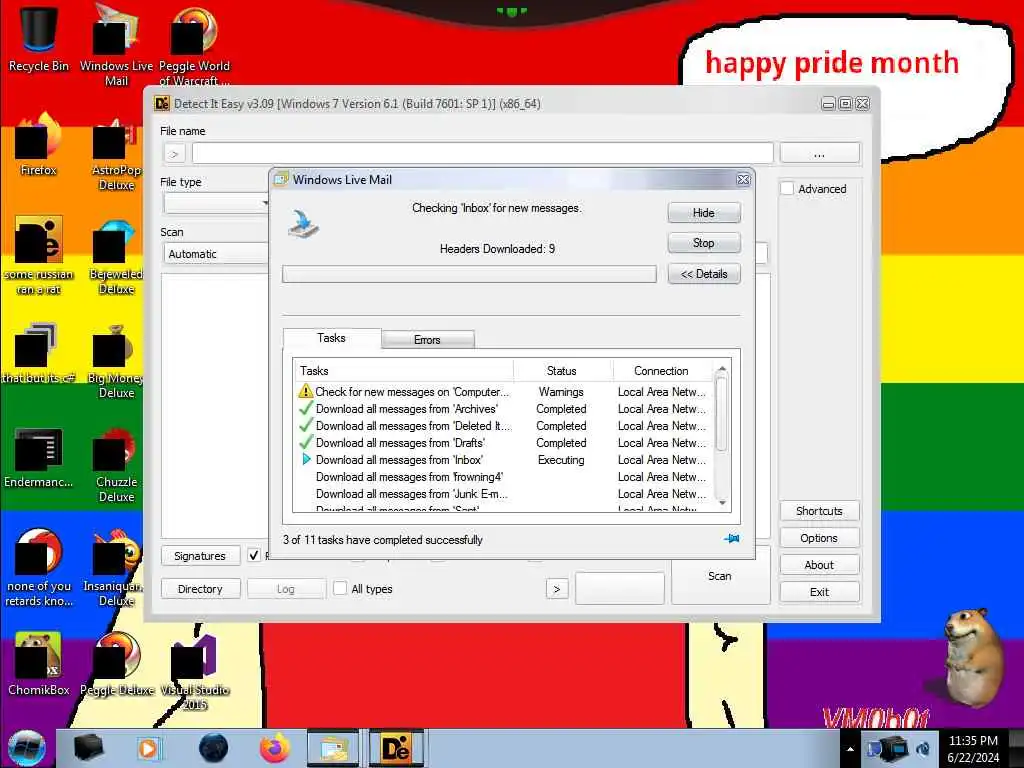The height and width of the screenshot is (768, 1024).
Task: Open Peggle Deluxe desktop shortcut
Action: 116,664
